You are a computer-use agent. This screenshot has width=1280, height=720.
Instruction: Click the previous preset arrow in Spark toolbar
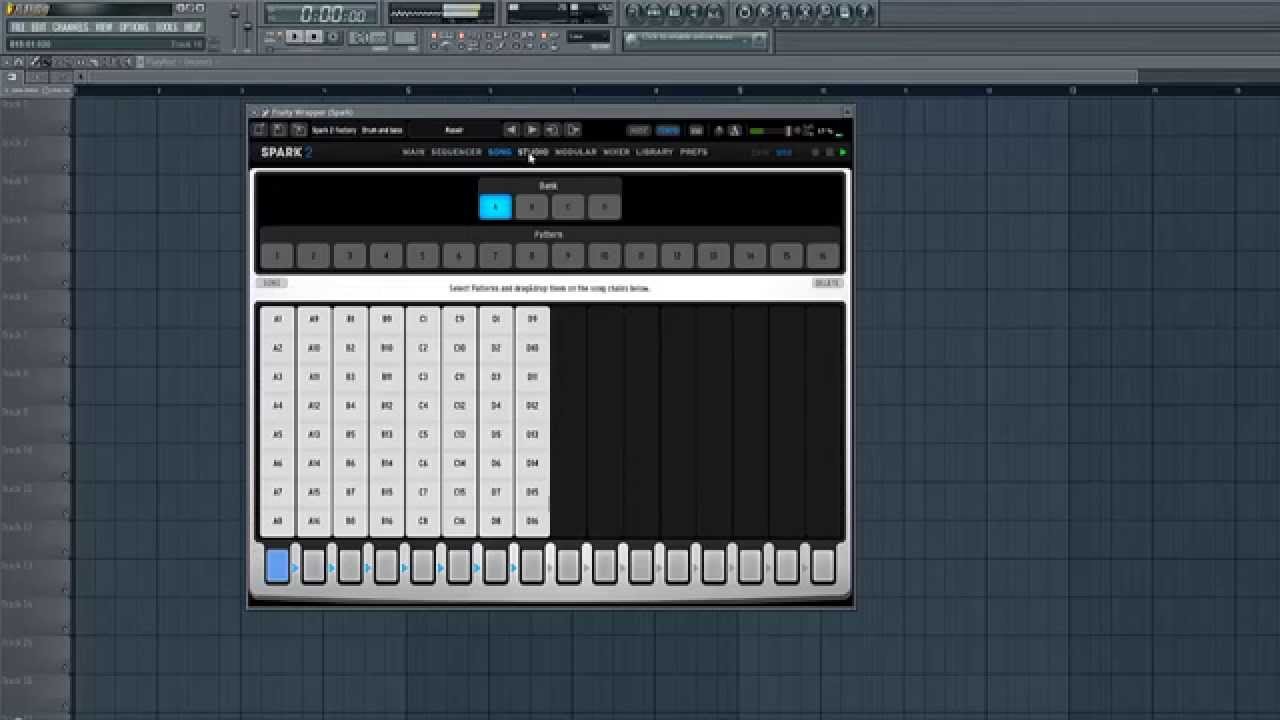pyautogui.click(x=511, y=130)
